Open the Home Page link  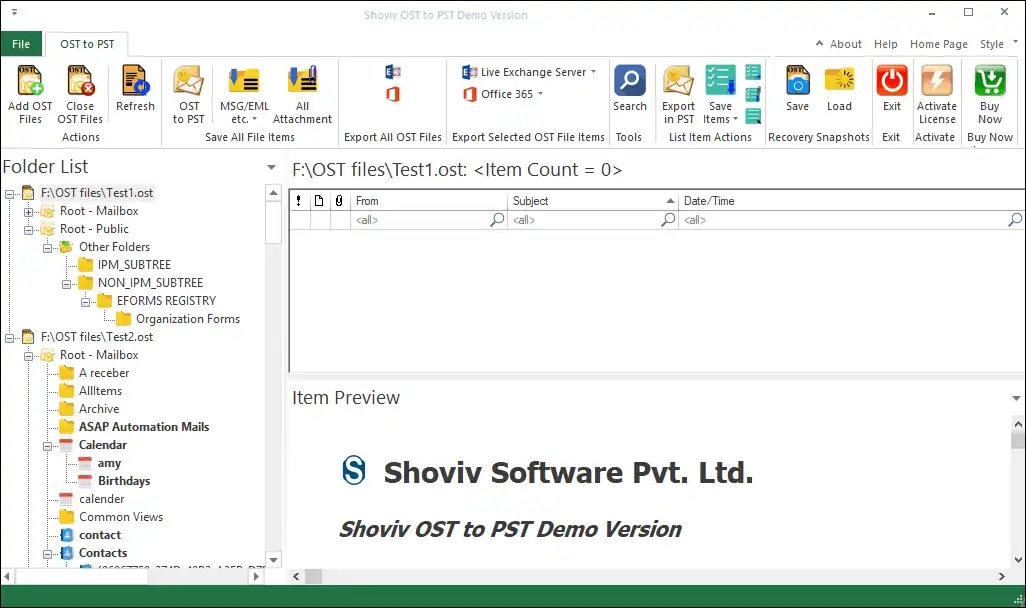tap(938, 43)
